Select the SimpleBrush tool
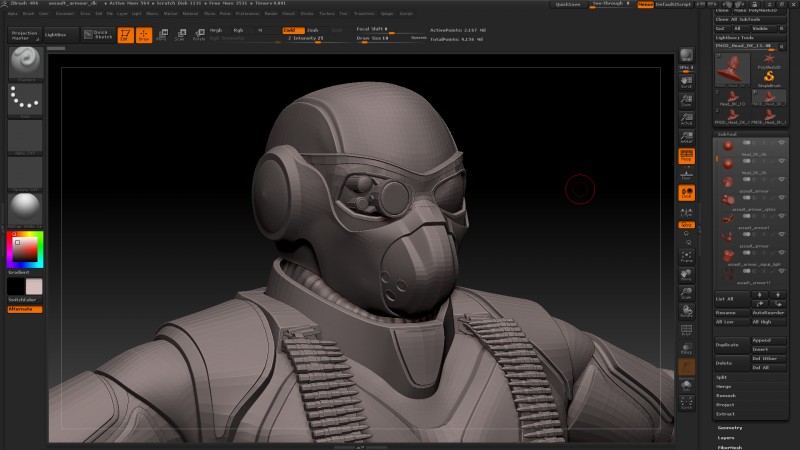 (x=769, y=78)
